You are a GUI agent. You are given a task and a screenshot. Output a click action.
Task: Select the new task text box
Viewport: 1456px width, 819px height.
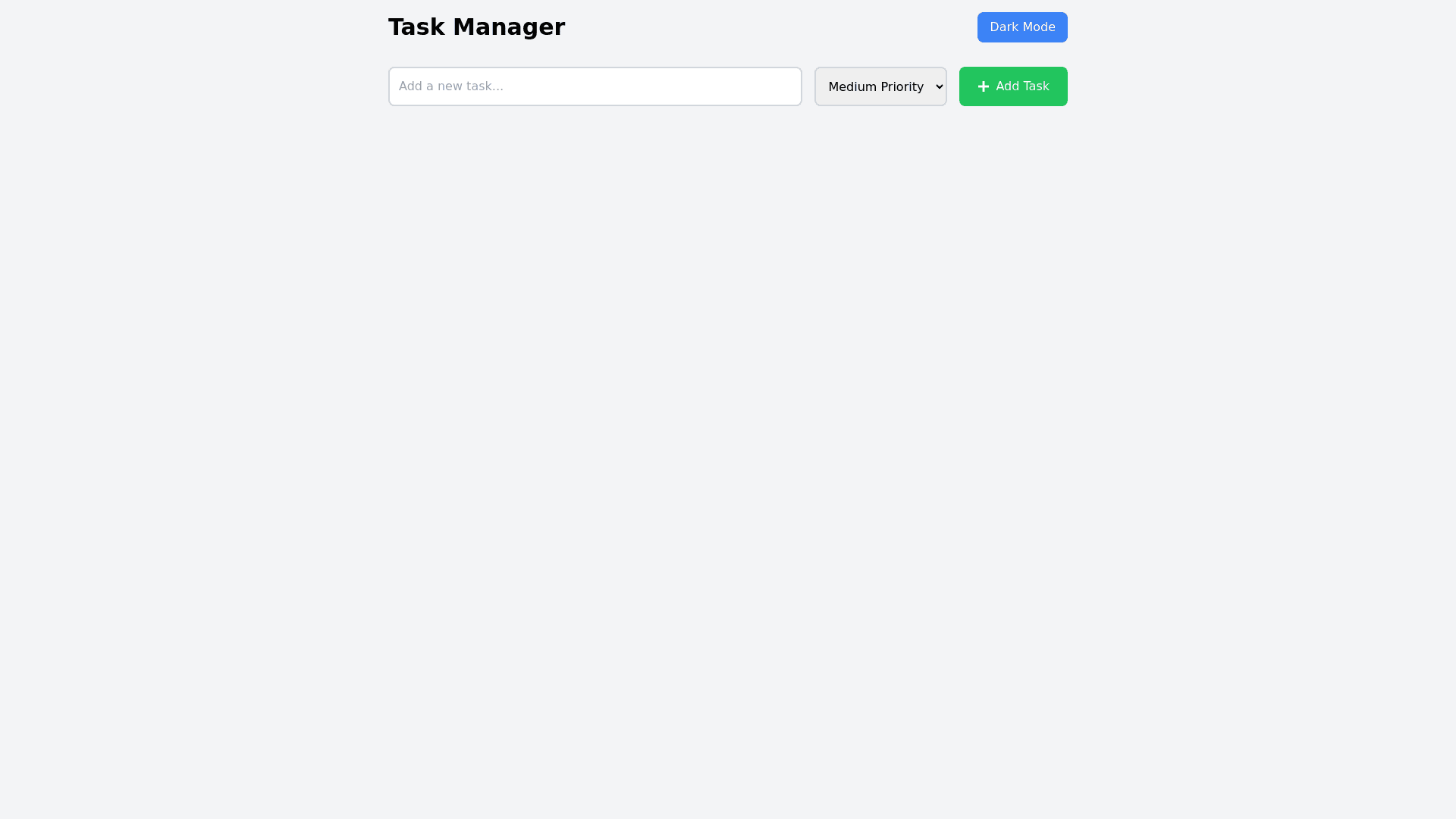click(595, 86)
